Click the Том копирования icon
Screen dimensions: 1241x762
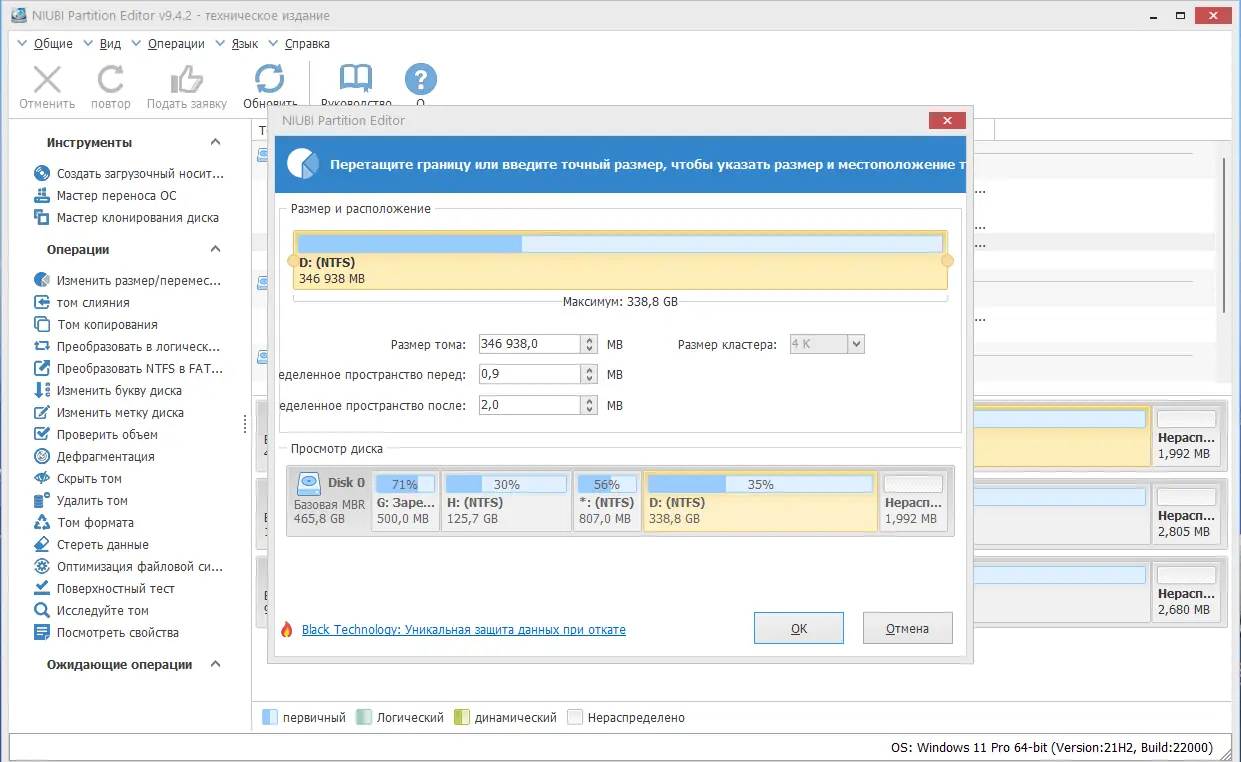(x=42, y=325)
